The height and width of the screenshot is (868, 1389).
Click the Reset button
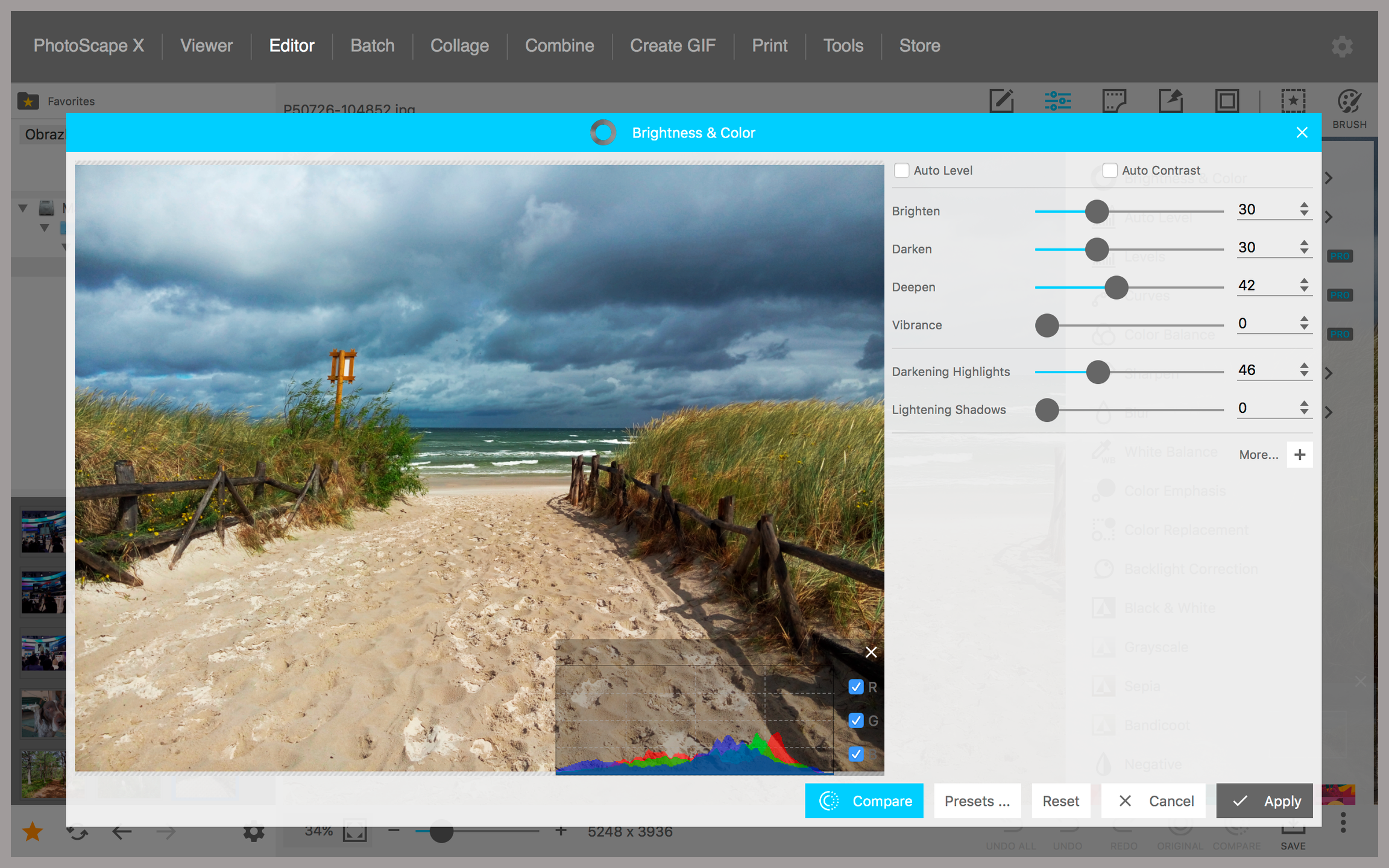pyautogui.click(x=1061, y=801)
